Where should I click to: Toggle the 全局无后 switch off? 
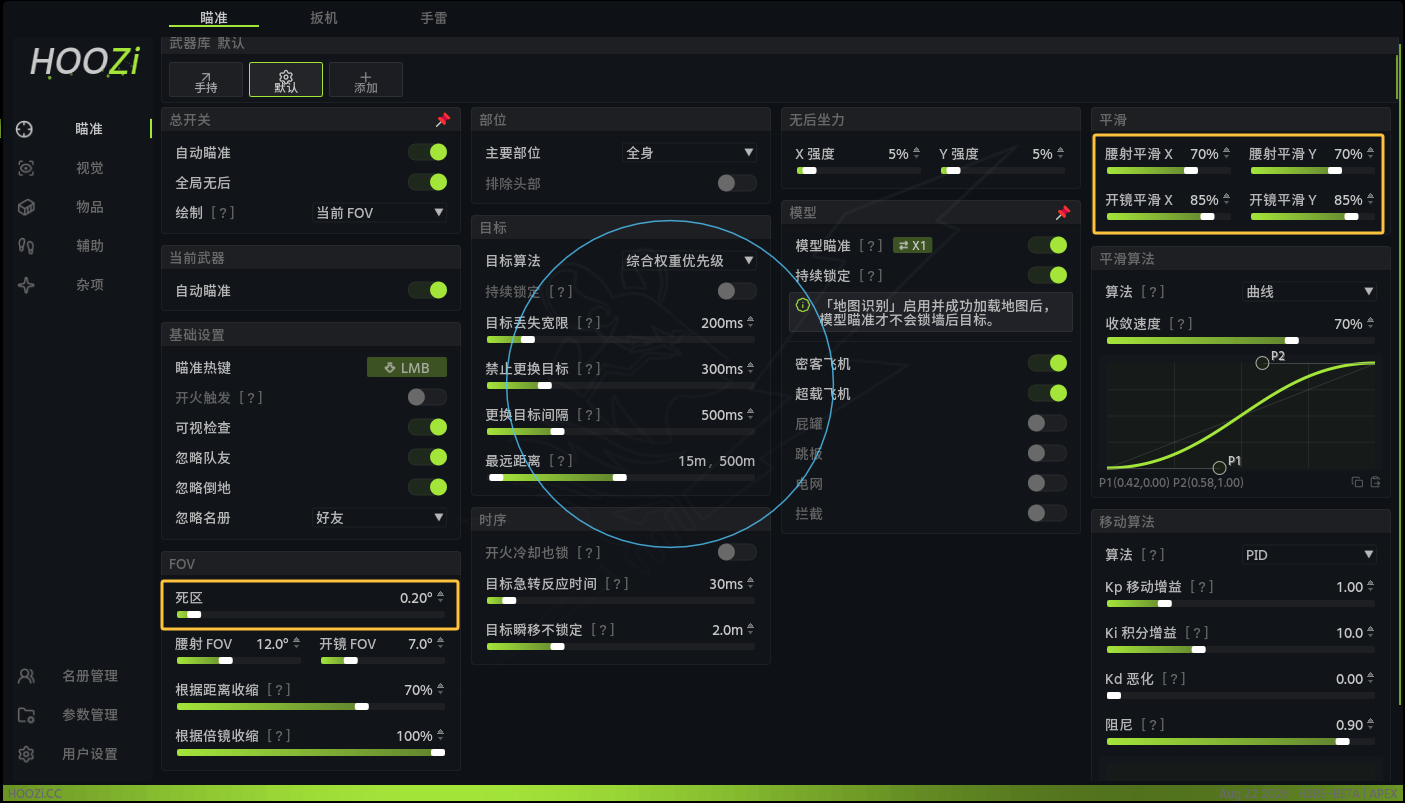427,182
